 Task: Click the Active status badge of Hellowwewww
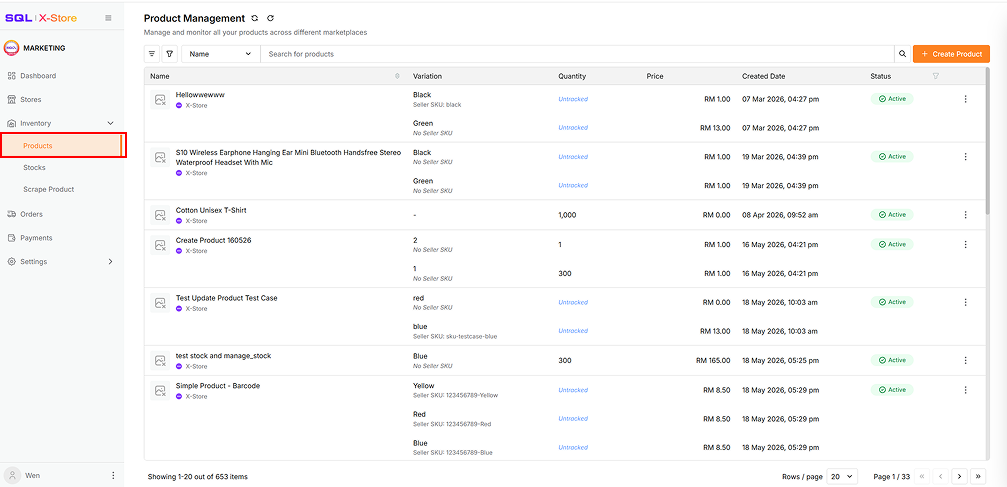[x=892, y=99]
